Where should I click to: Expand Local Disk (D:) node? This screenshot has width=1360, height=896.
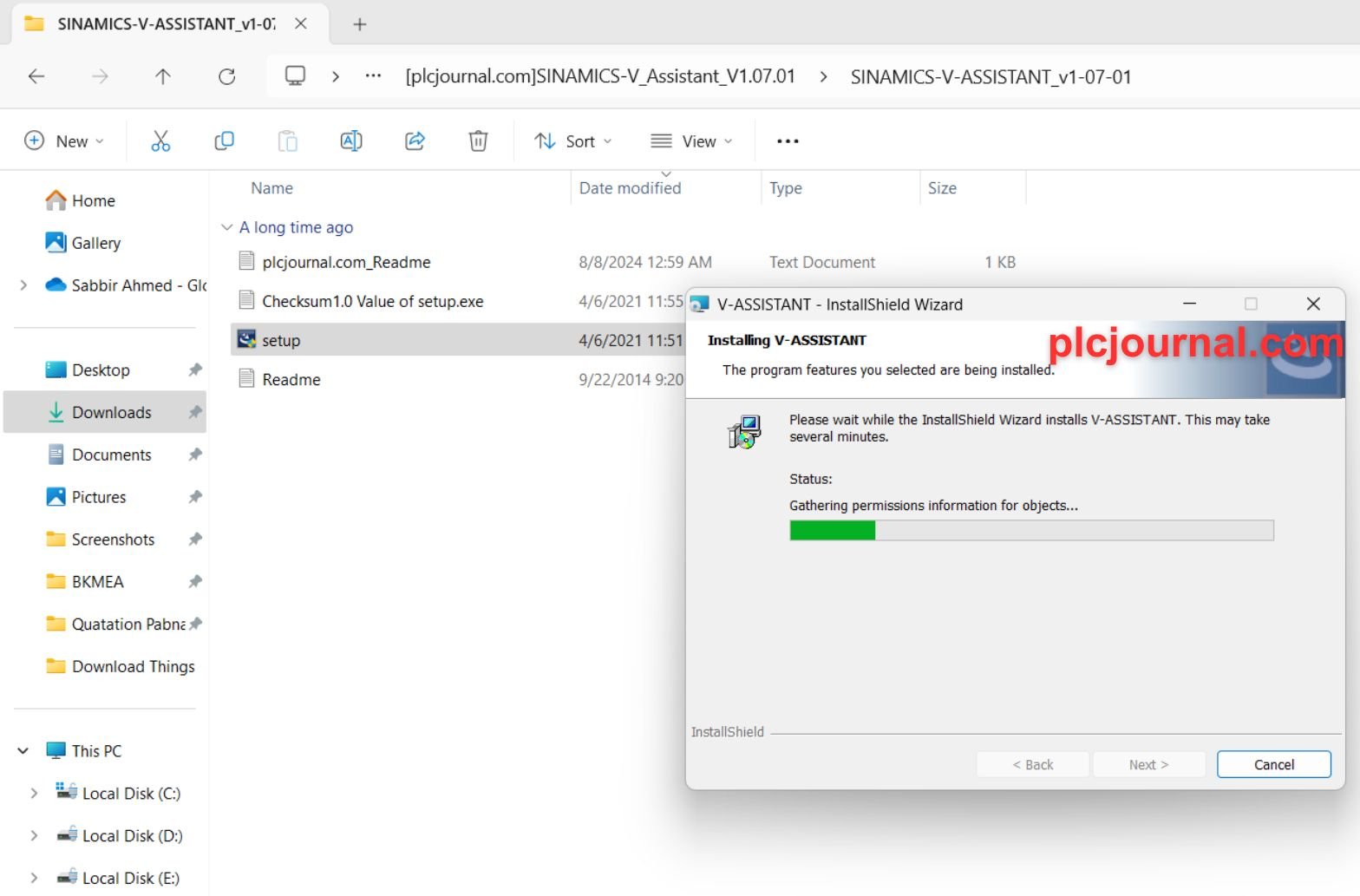tap(34, 835)
